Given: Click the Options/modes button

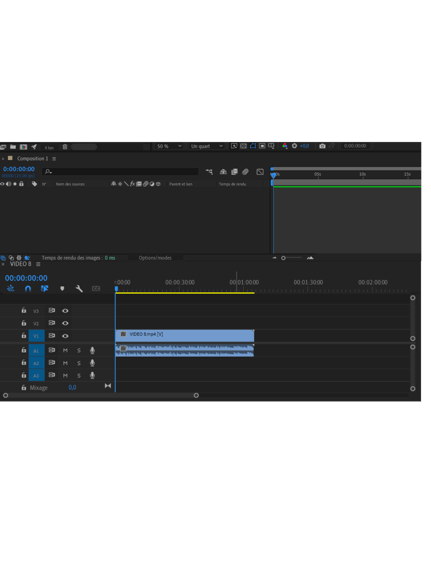Looking at the screenshot, I should (155, 258).
